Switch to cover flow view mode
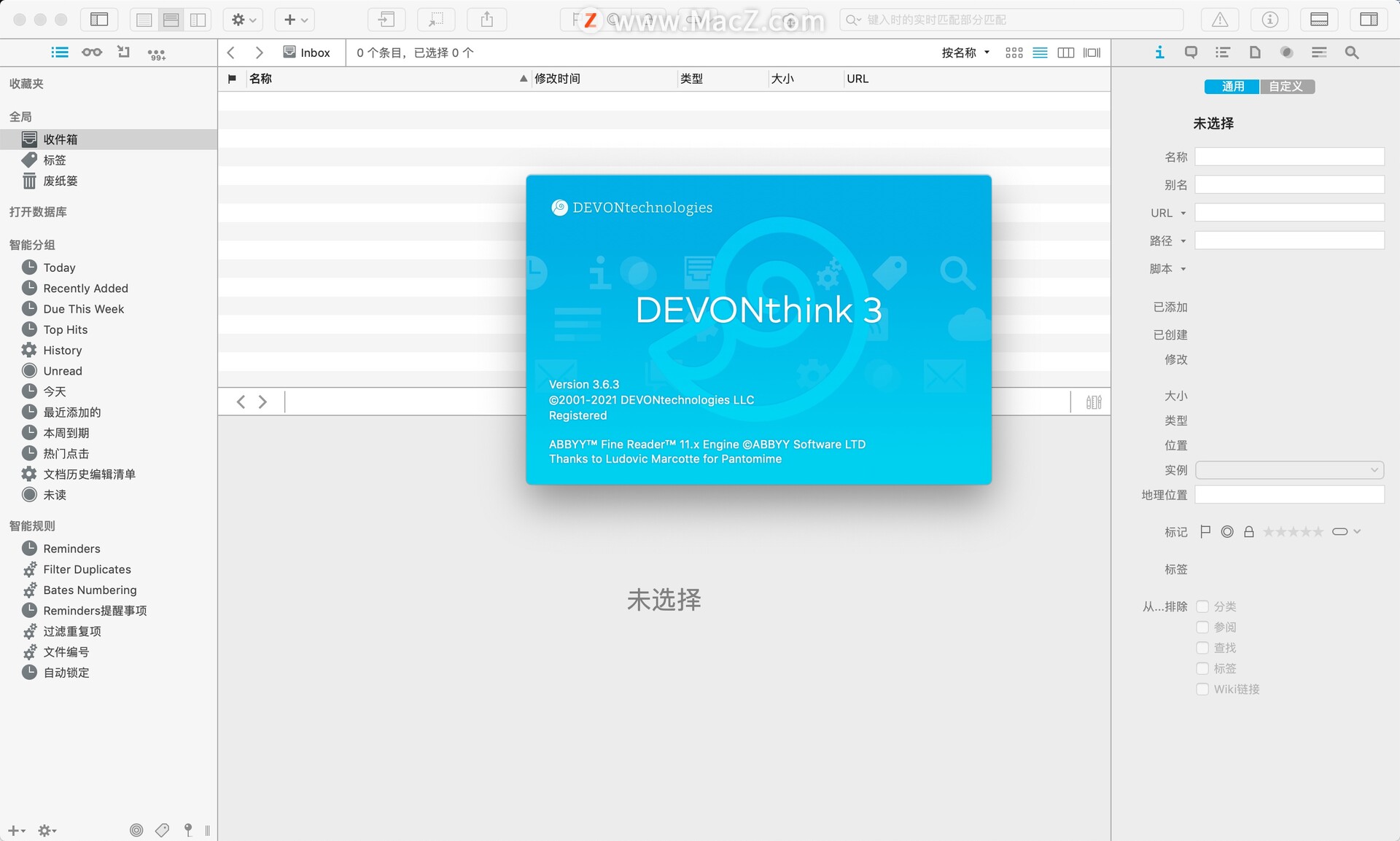Viewport: 1400px width, 841px height. coord(1092,52)
